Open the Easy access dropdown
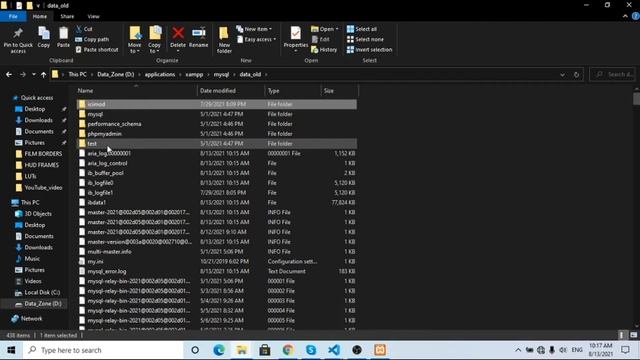The width and height of the screenshot is (640, 360). pos(256,39)
